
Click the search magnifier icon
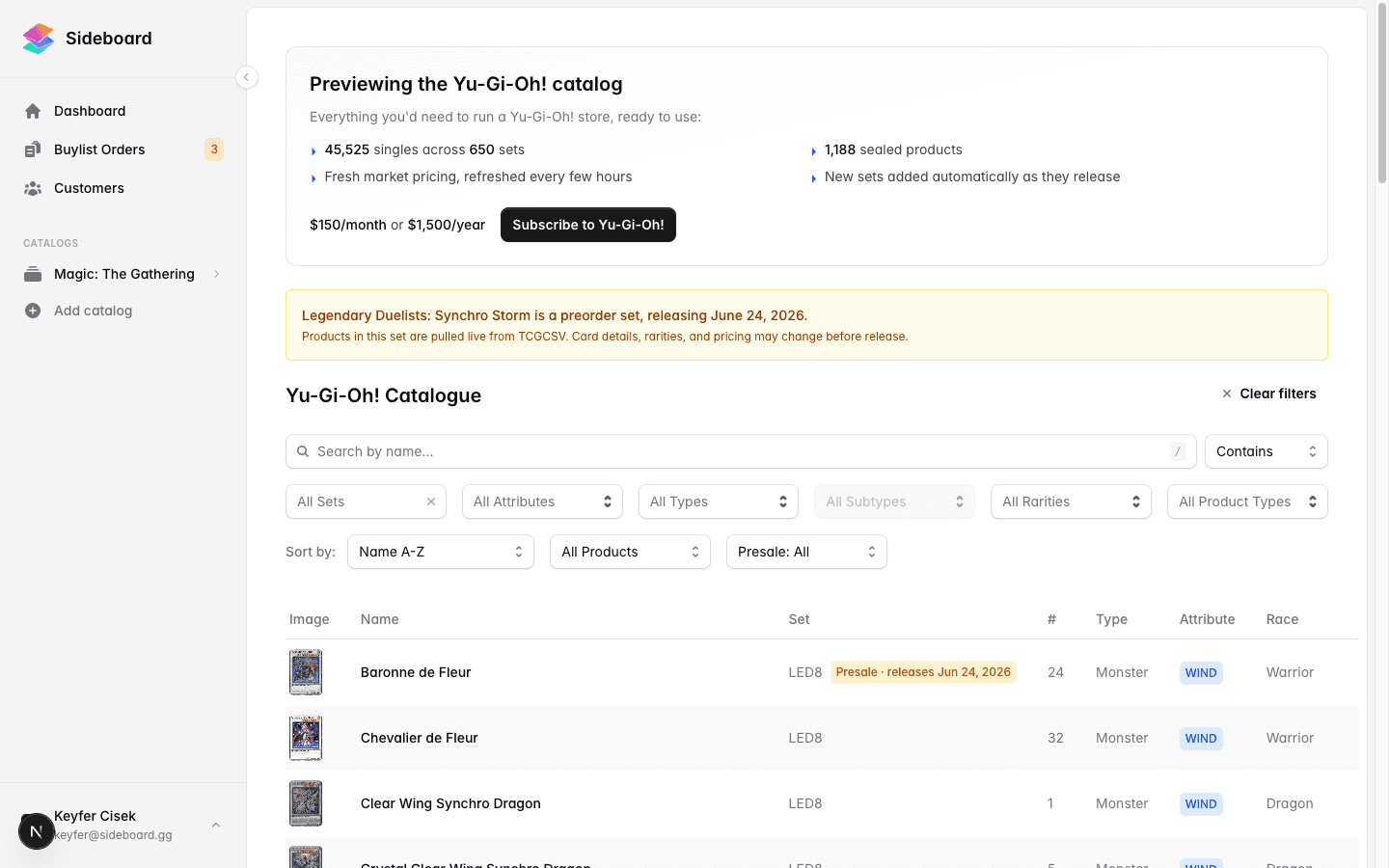pyautogui.click(x=303, y=451)
